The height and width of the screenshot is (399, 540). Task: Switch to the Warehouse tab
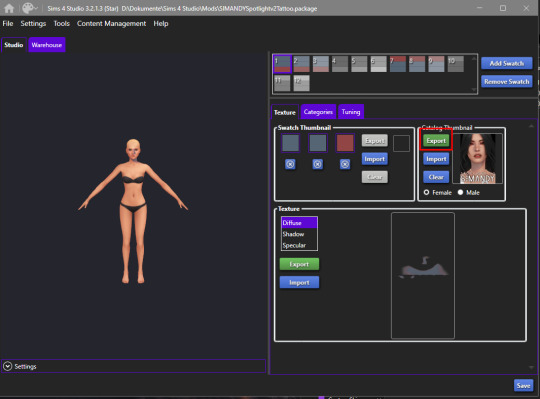[46, 45]
